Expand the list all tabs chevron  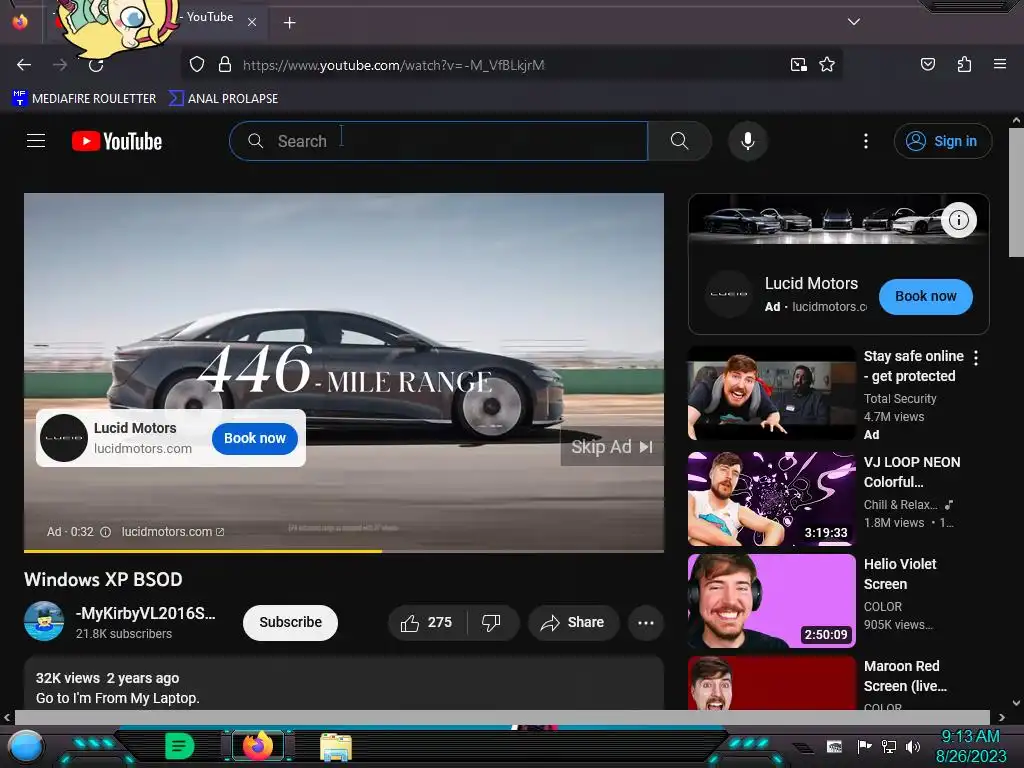point(854,22)
